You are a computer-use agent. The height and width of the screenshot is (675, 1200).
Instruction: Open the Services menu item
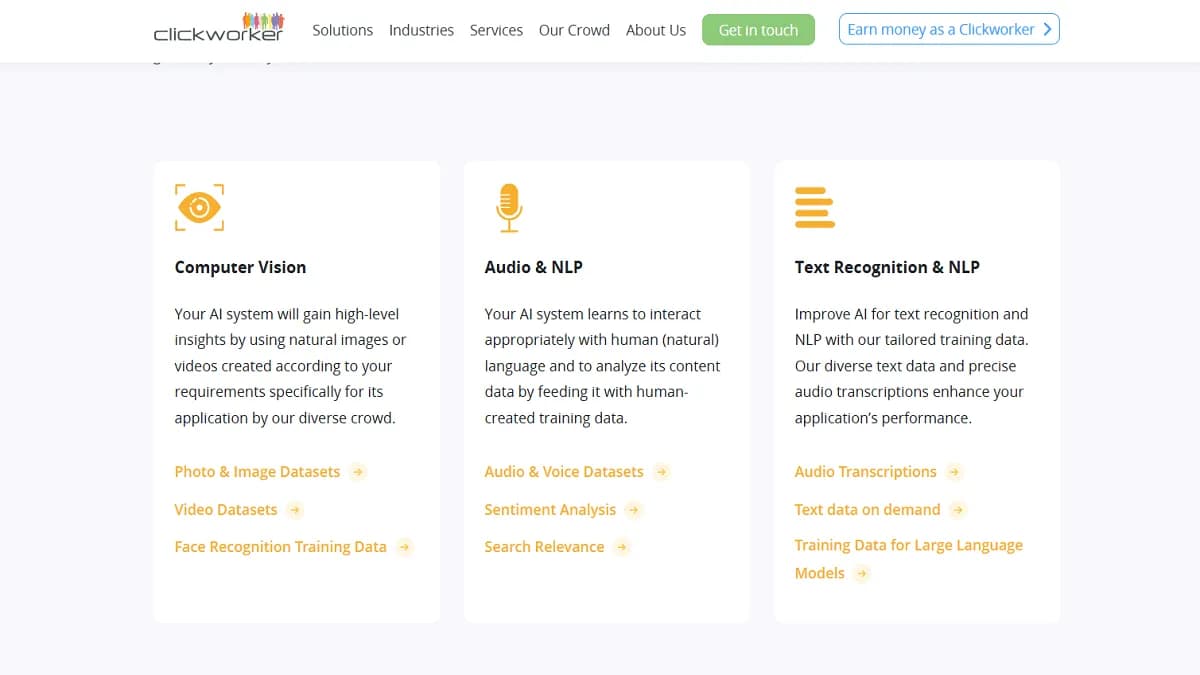(496, 30)
